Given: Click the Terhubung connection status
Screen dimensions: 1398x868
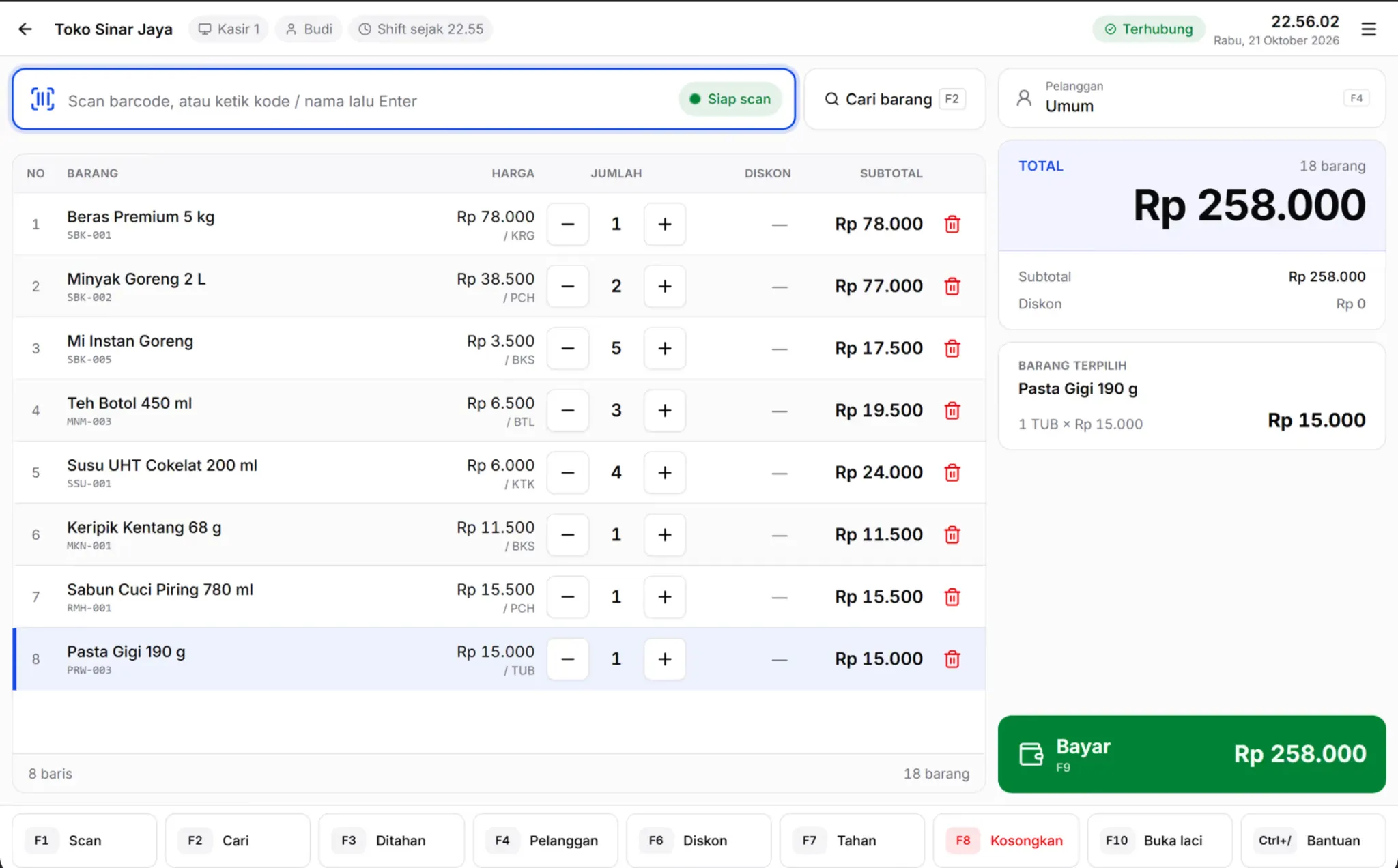Looking at the screenshot, I should click(1149, 29).
